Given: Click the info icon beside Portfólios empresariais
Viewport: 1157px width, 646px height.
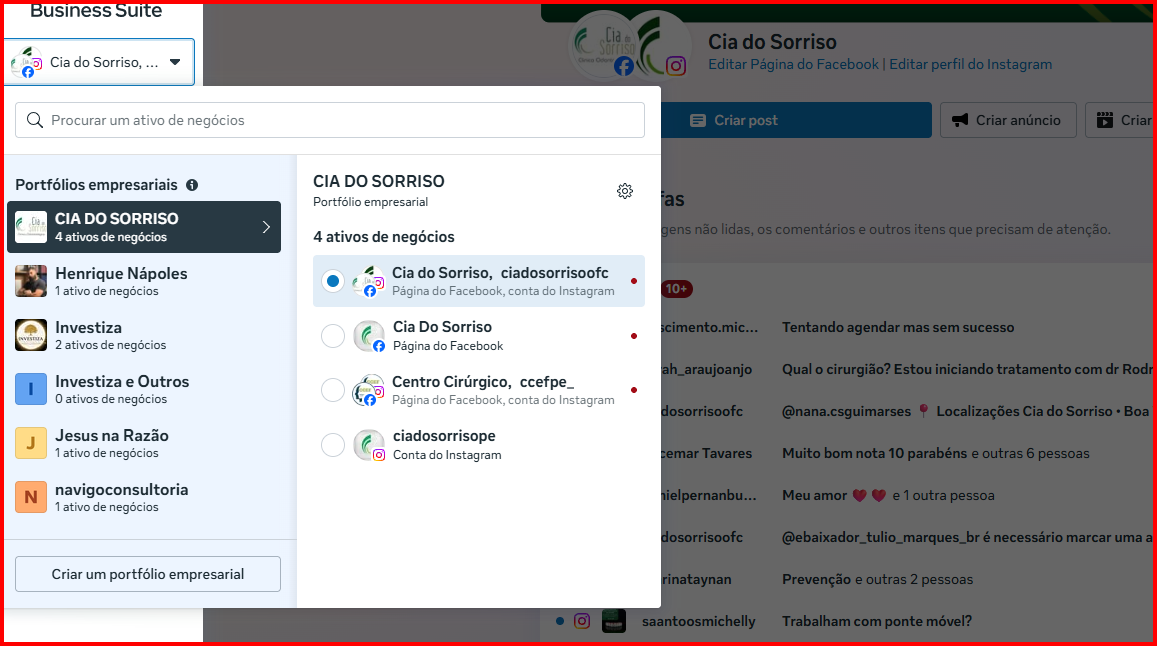Looking at the screenshot, I should 192,185.
